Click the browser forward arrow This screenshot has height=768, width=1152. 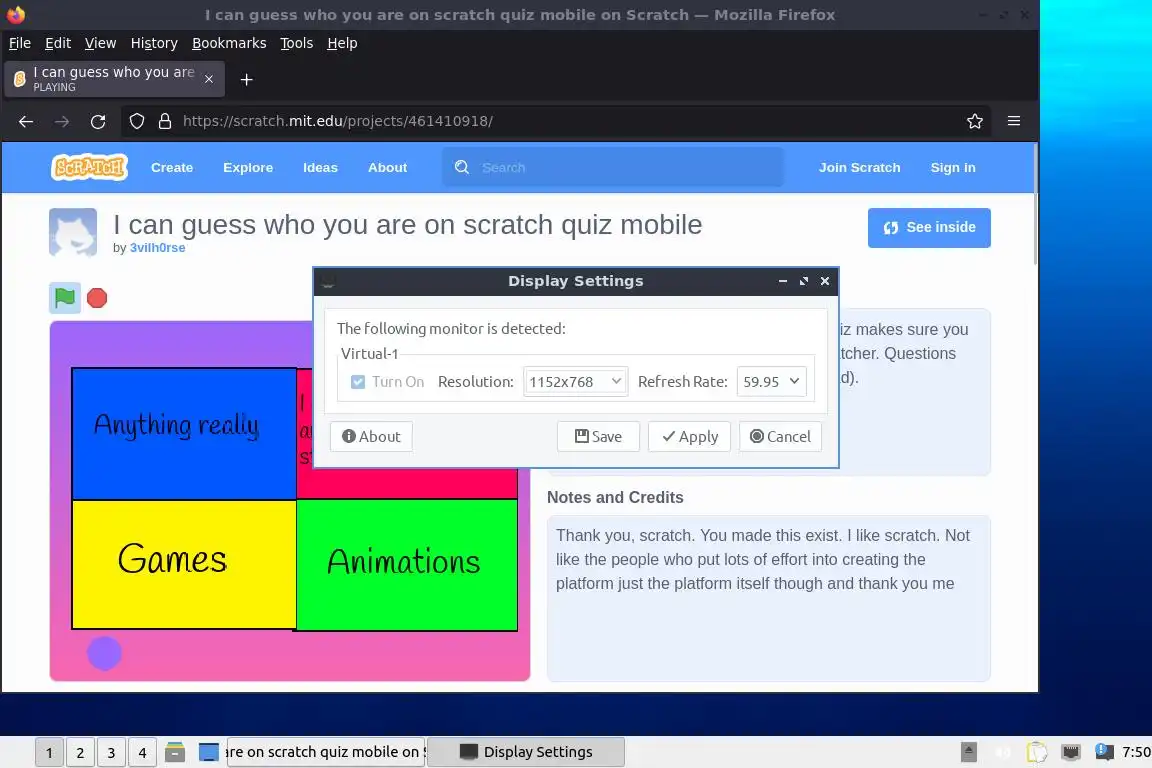[x=62, y=121]
